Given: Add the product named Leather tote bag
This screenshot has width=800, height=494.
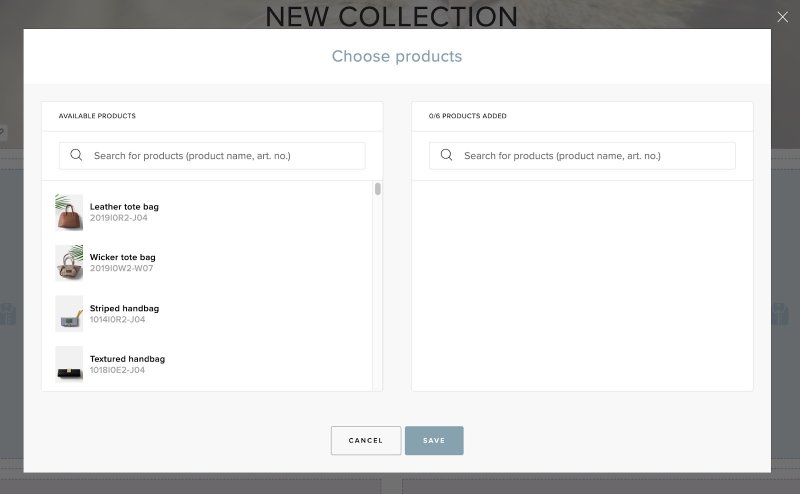Looking at the screenshot, I should [x=124, y=207].
